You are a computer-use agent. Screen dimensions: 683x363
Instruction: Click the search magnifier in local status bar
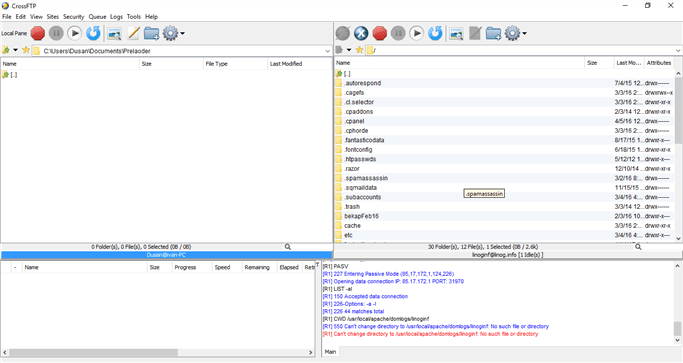pyautogui.click(x=287, y=247)
